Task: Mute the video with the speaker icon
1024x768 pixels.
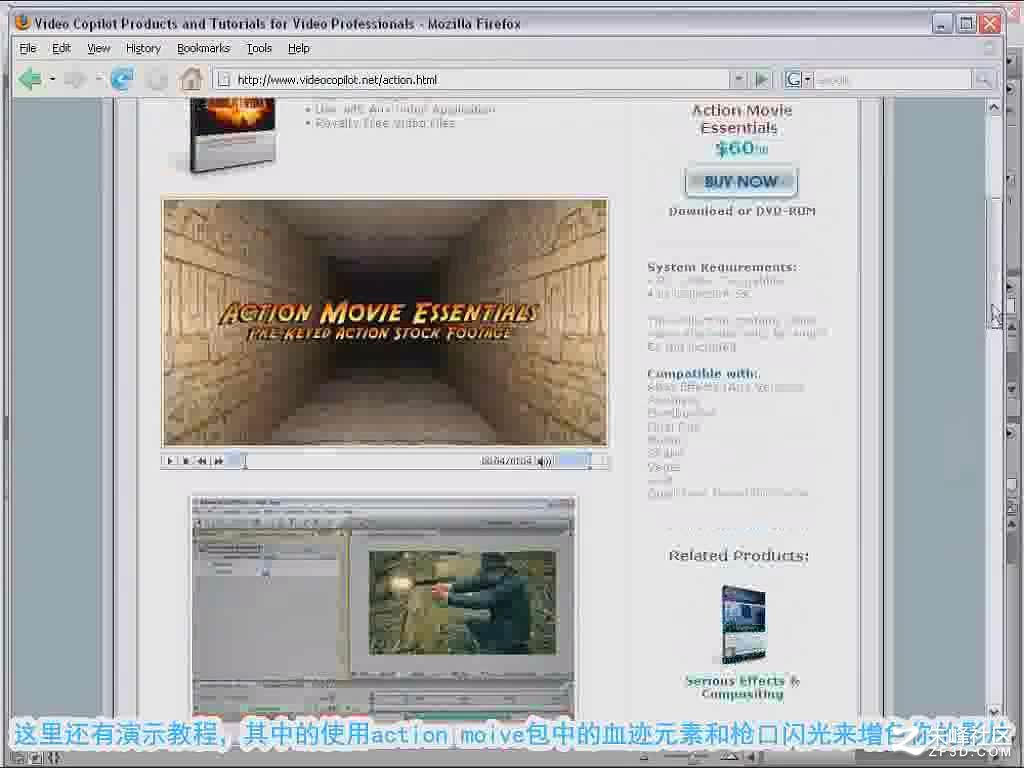Action: coord(544,462)
